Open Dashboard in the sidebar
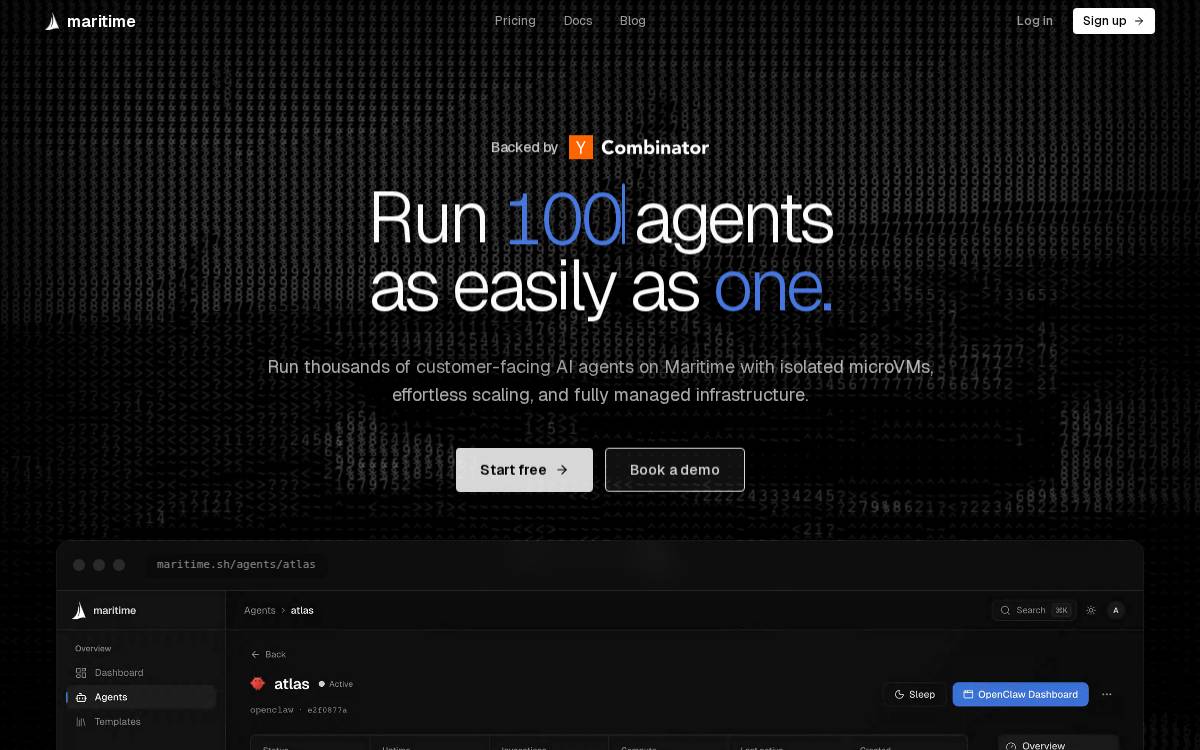Screen dimensions: 1200x750 [141, 673]
